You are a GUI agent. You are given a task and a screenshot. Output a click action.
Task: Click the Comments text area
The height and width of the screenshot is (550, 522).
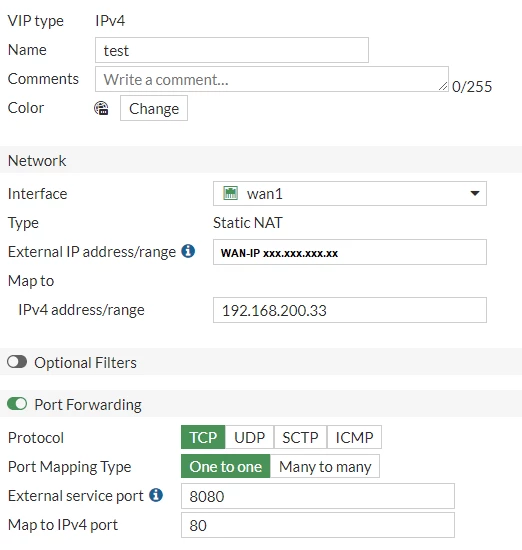click(272, 79)
